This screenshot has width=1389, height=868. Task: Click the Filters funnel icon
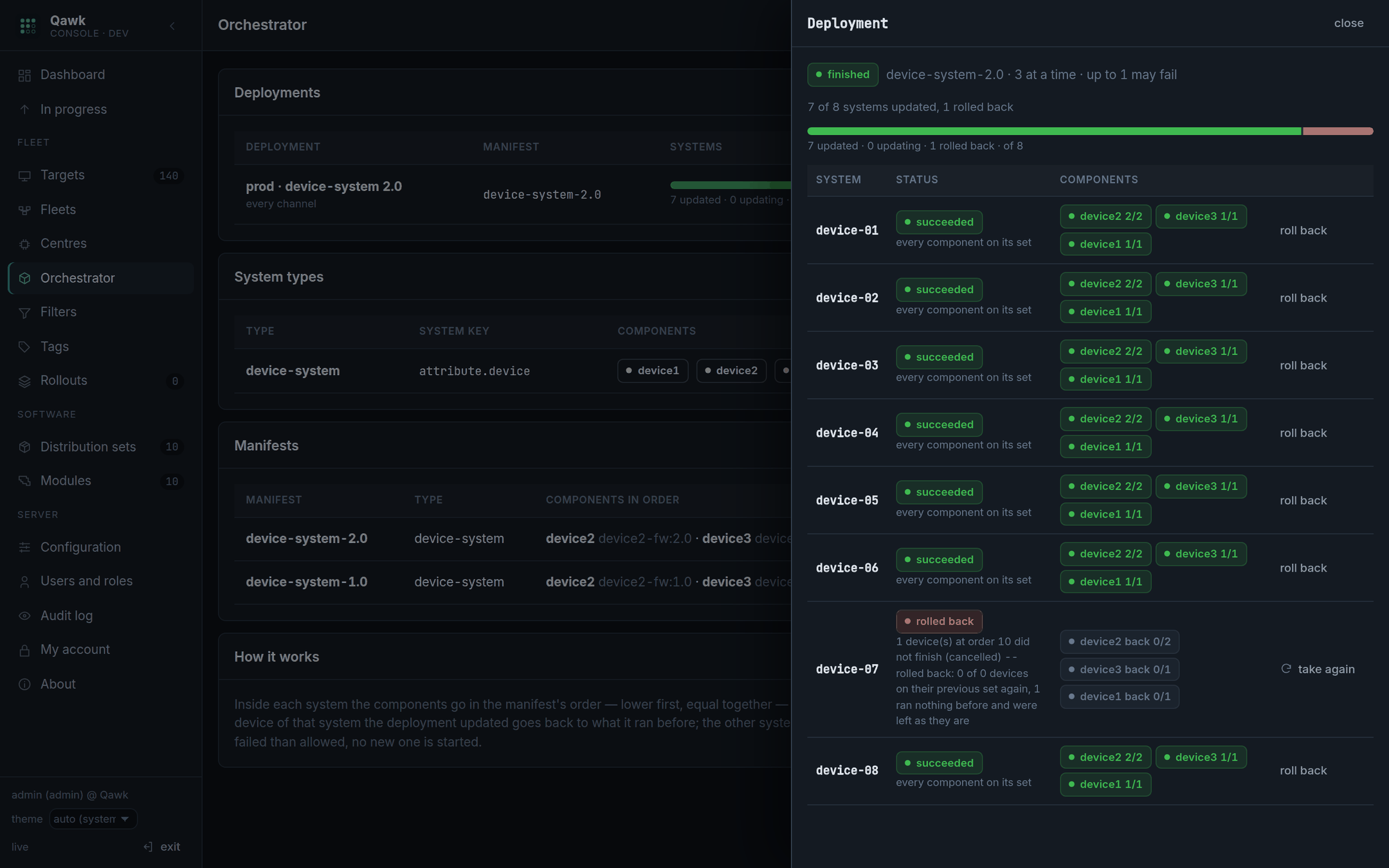pos(24,312)
